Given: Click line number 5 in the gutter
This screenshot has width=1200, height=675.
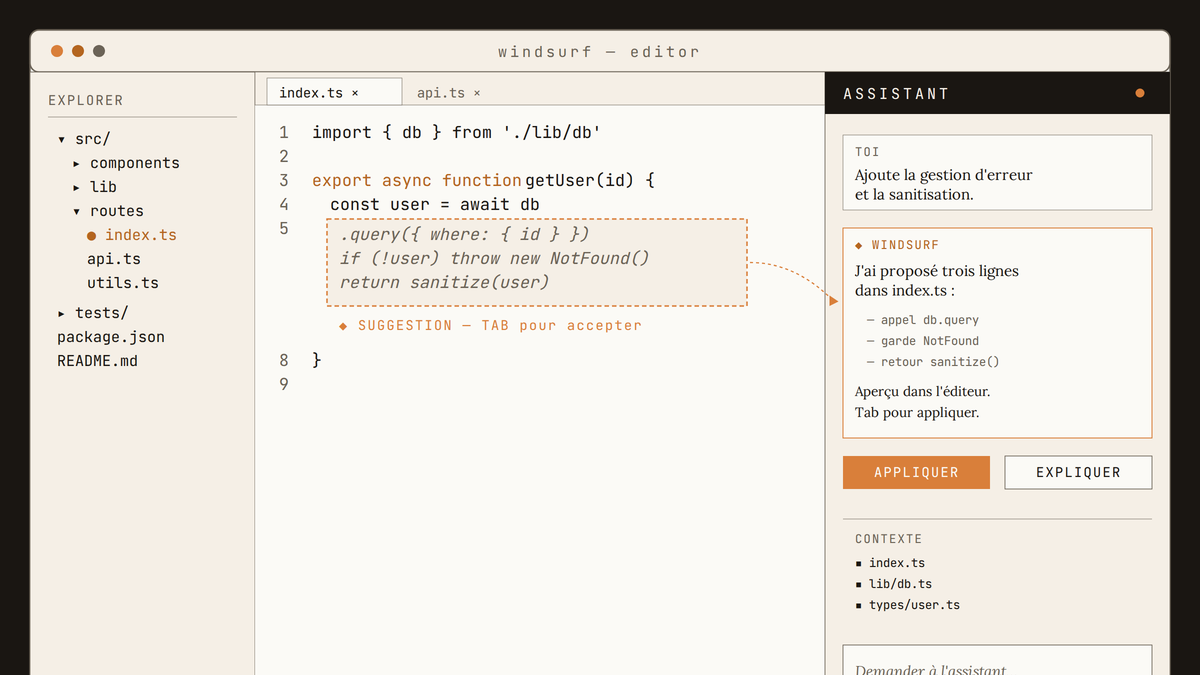Looking at the screenshot, I should (x=284, y=228).
